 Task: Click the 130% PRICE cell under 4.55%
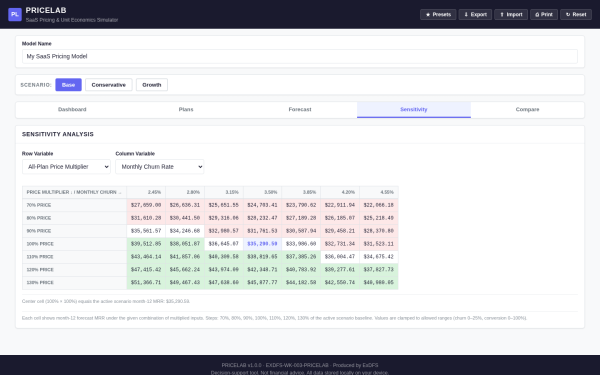pos(379,283)
